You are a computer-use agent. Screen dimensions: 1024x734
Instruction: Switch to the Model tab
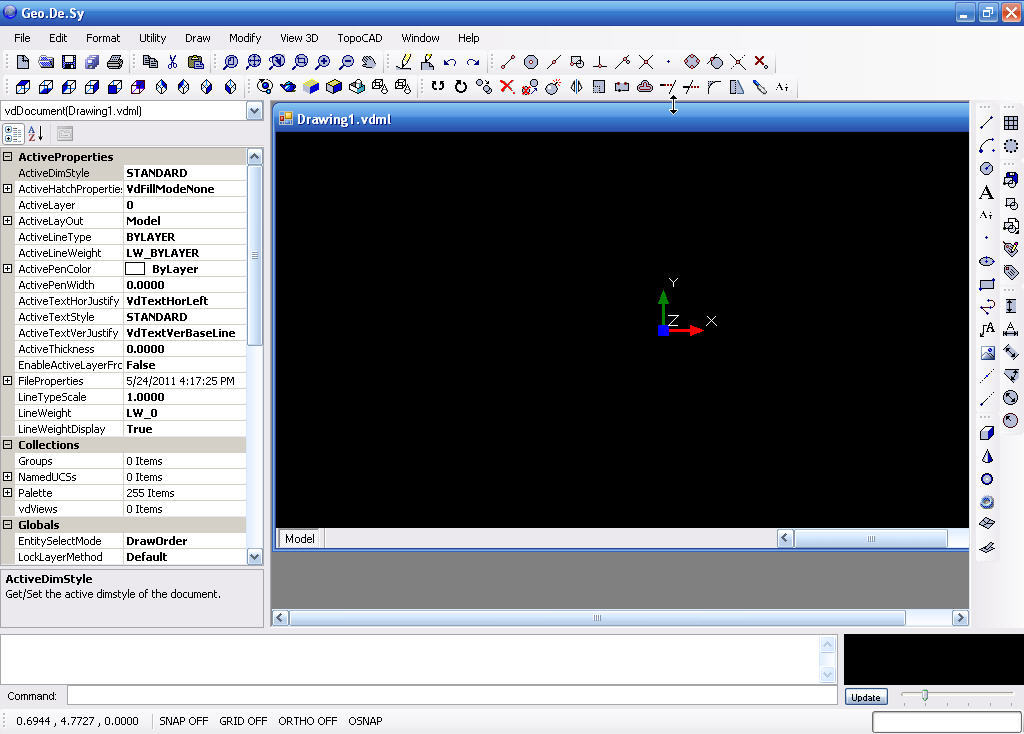pyautogui.click(x=298, y=539)
